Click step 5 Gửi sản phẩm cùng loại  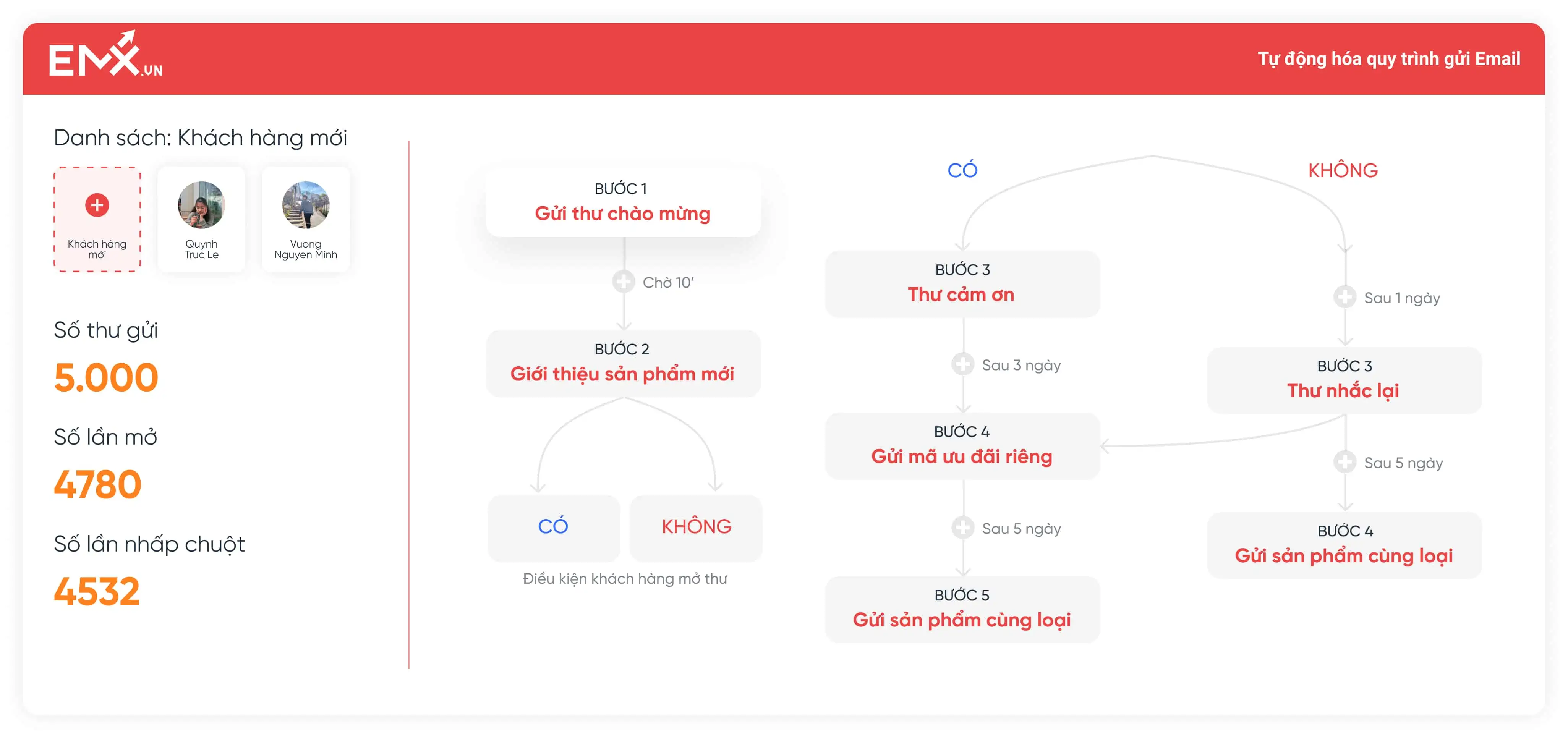pyautogui.click(x=962, y=609)
